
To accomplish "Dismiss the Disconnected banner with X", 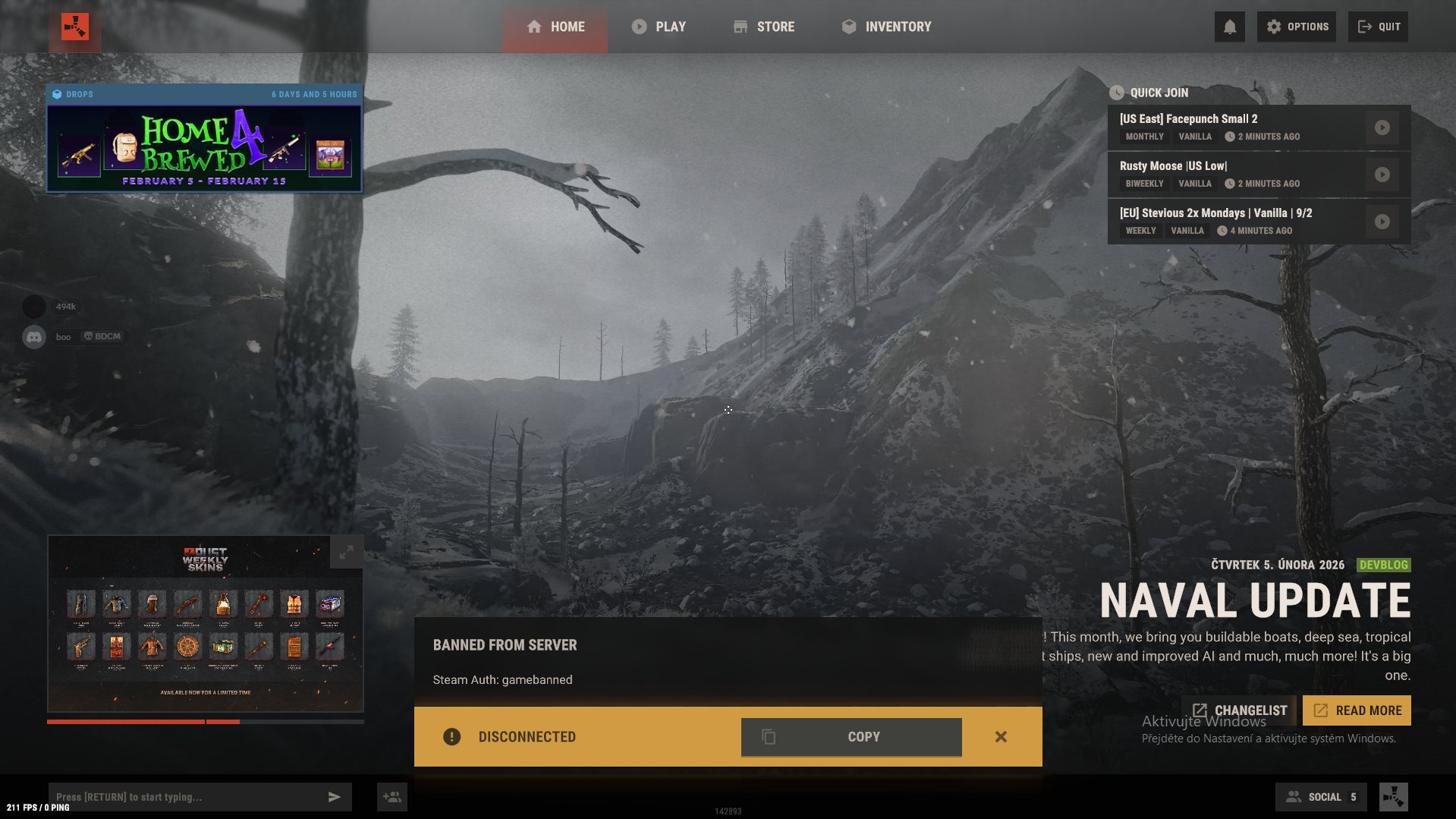I will pos(1001,737).
